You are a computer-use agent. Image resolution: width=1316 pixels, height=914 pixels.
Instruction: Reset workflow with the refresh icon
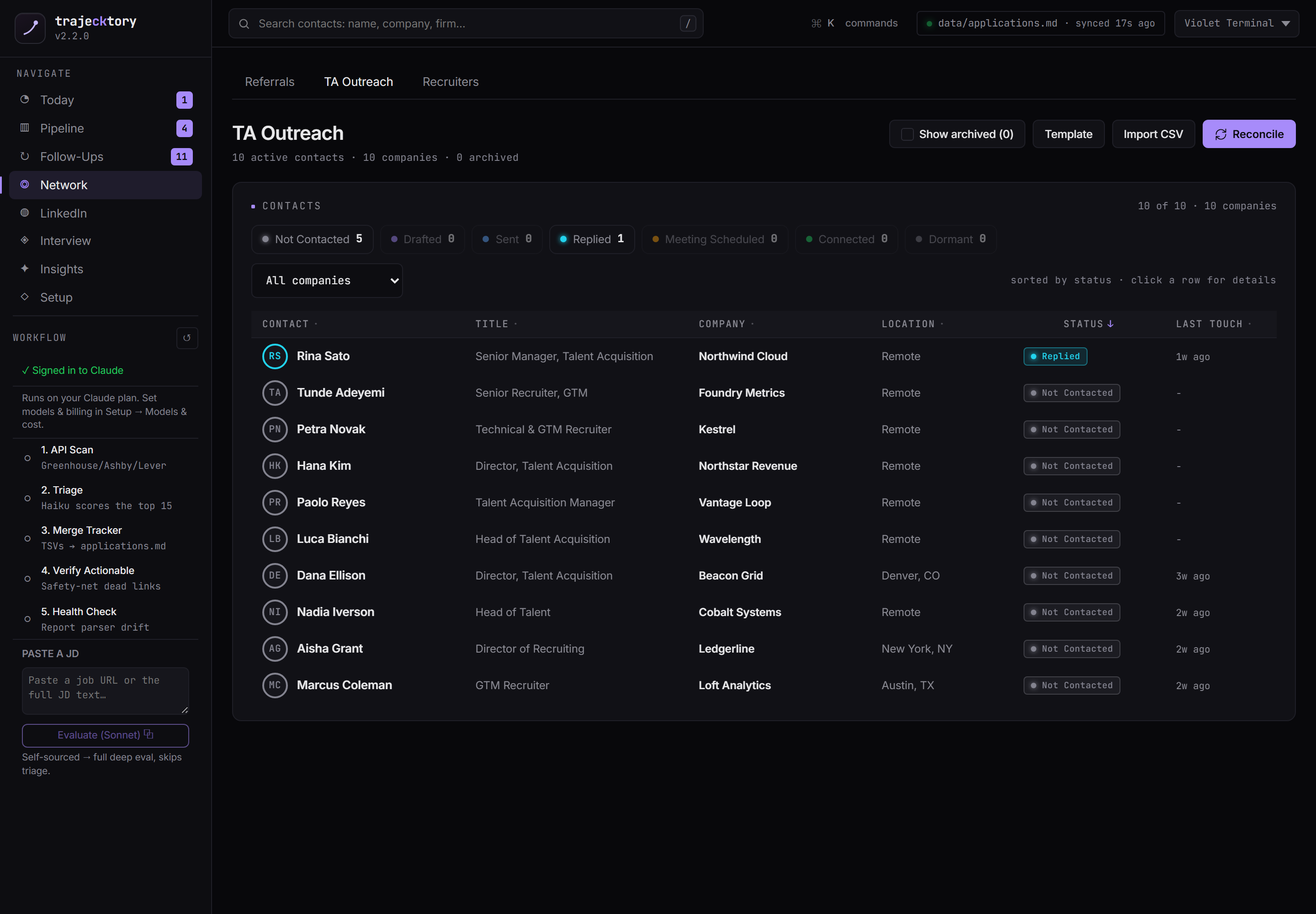[187, 338]
